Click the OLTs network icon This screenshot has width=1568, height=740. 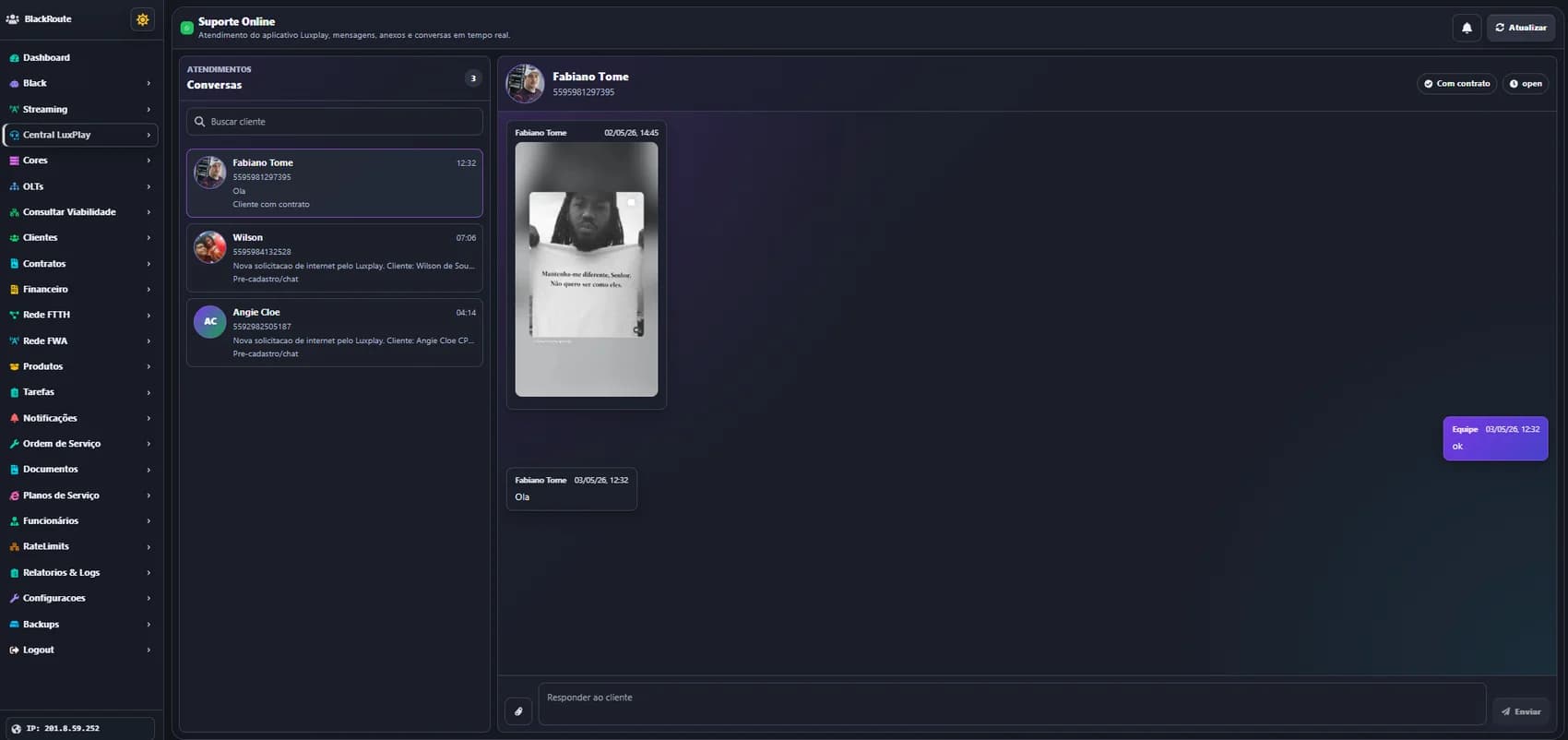tap(14, 186)
